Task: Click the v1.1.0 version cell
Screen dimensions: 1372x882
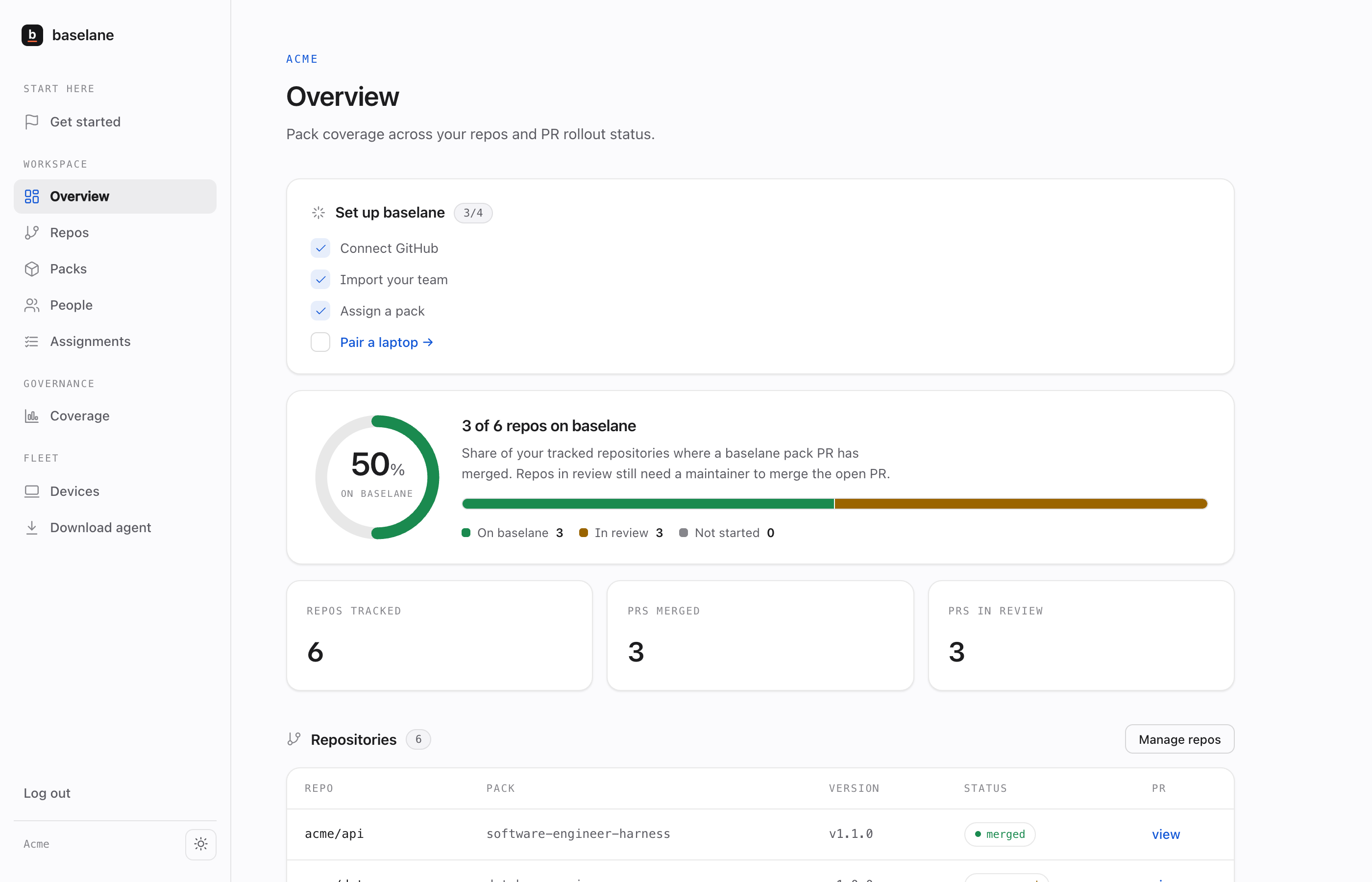Action: coord(851,833)
